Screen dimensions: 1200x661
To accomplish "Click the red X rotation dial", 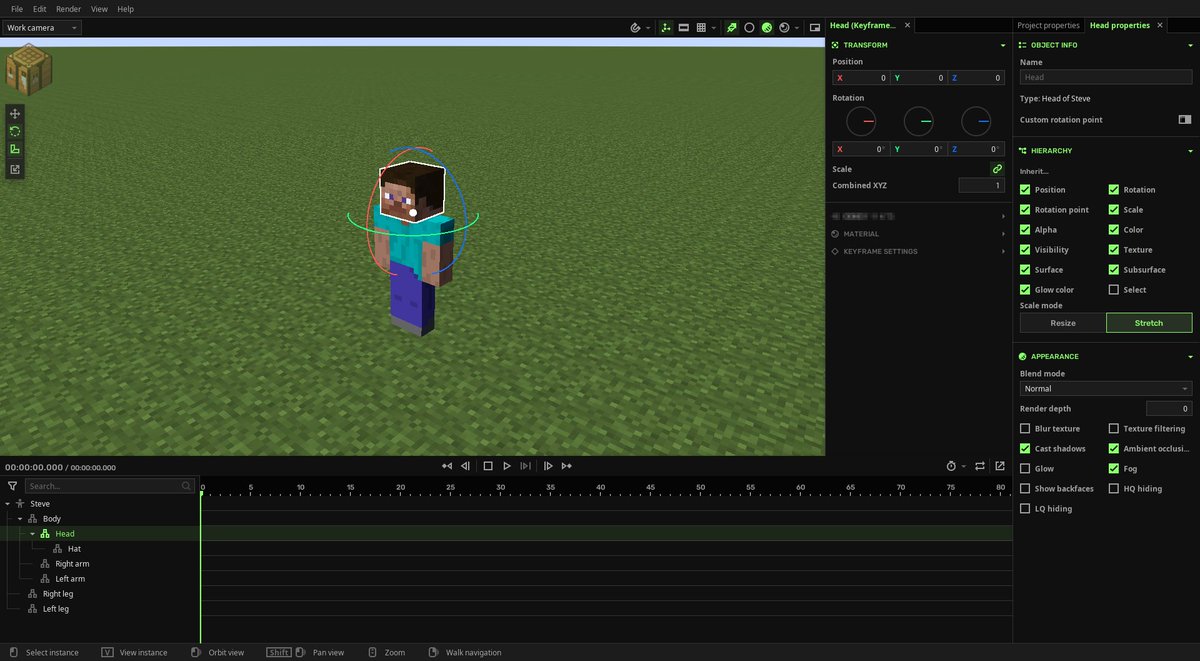I will tap(861, 122).
